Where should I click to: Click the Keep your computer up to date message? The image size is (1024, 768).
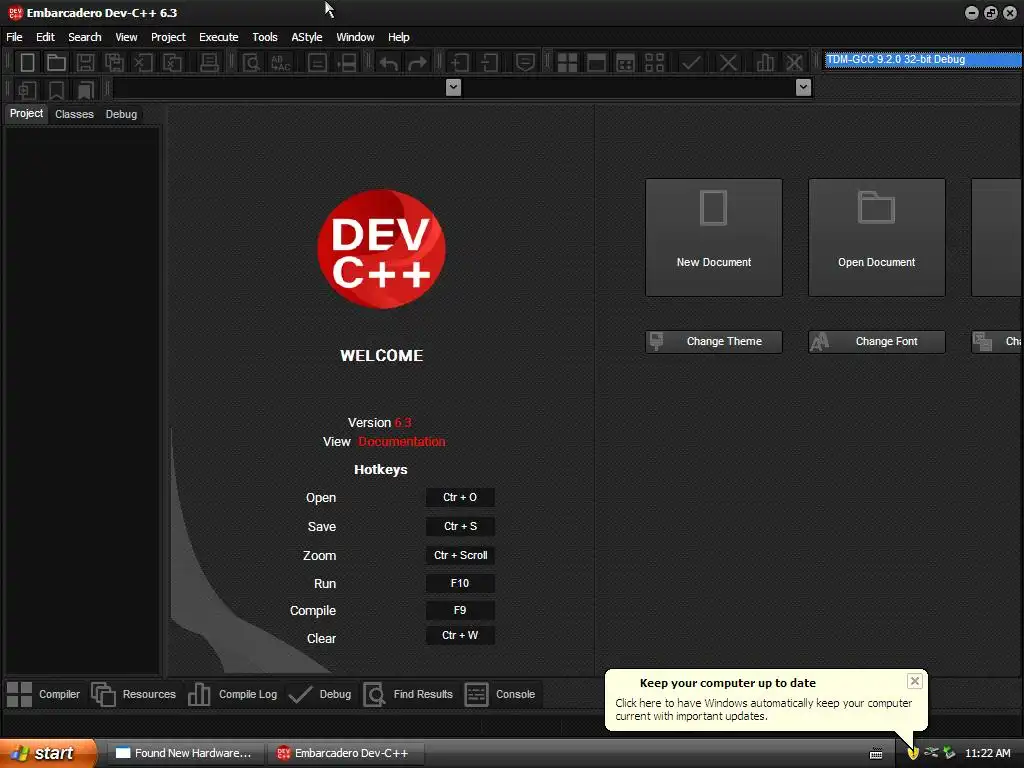pos(763,710)
